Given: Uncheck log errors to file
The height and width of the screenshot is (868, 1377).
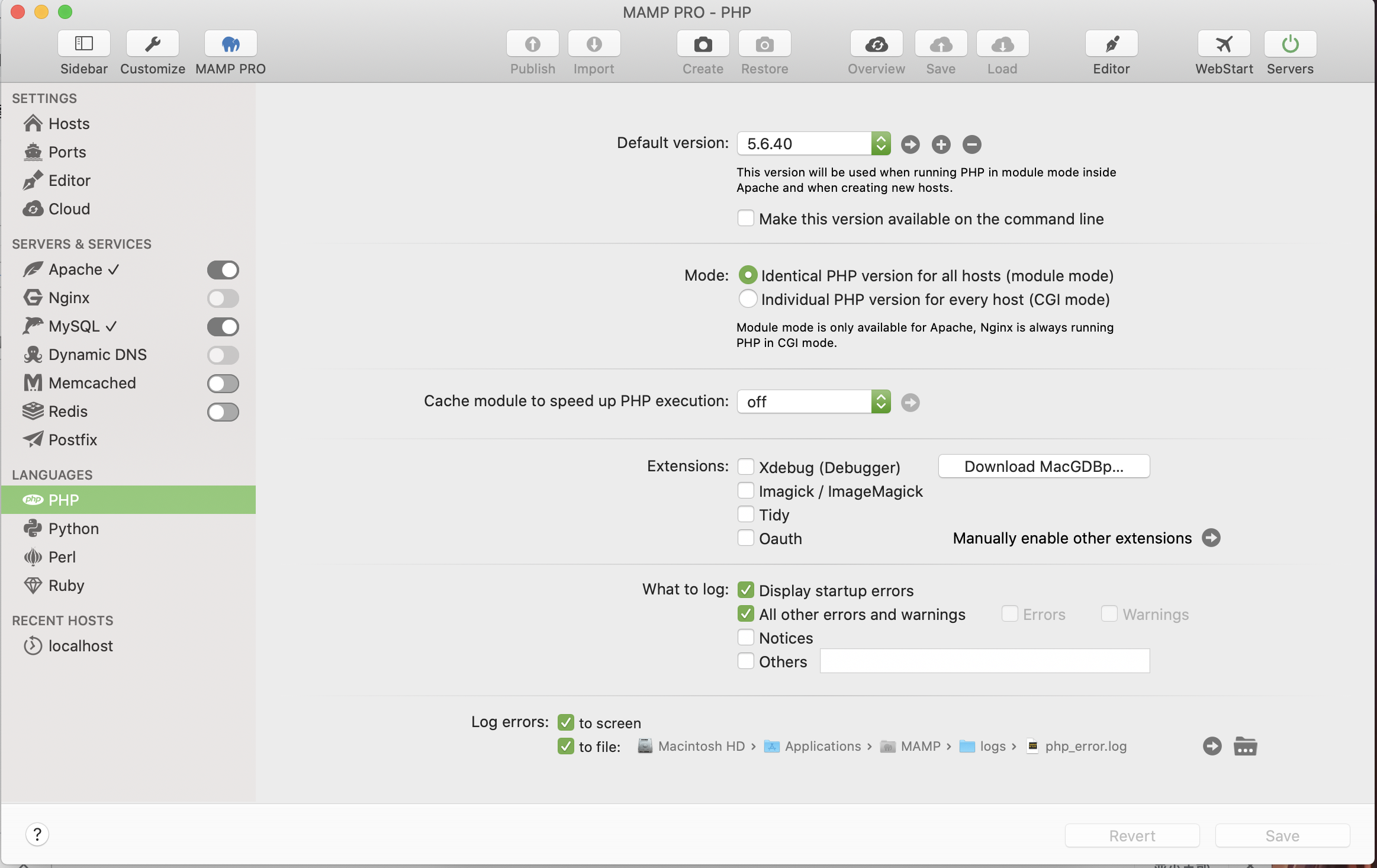Looking at the screenshot, I should click(x=566, y=746).
